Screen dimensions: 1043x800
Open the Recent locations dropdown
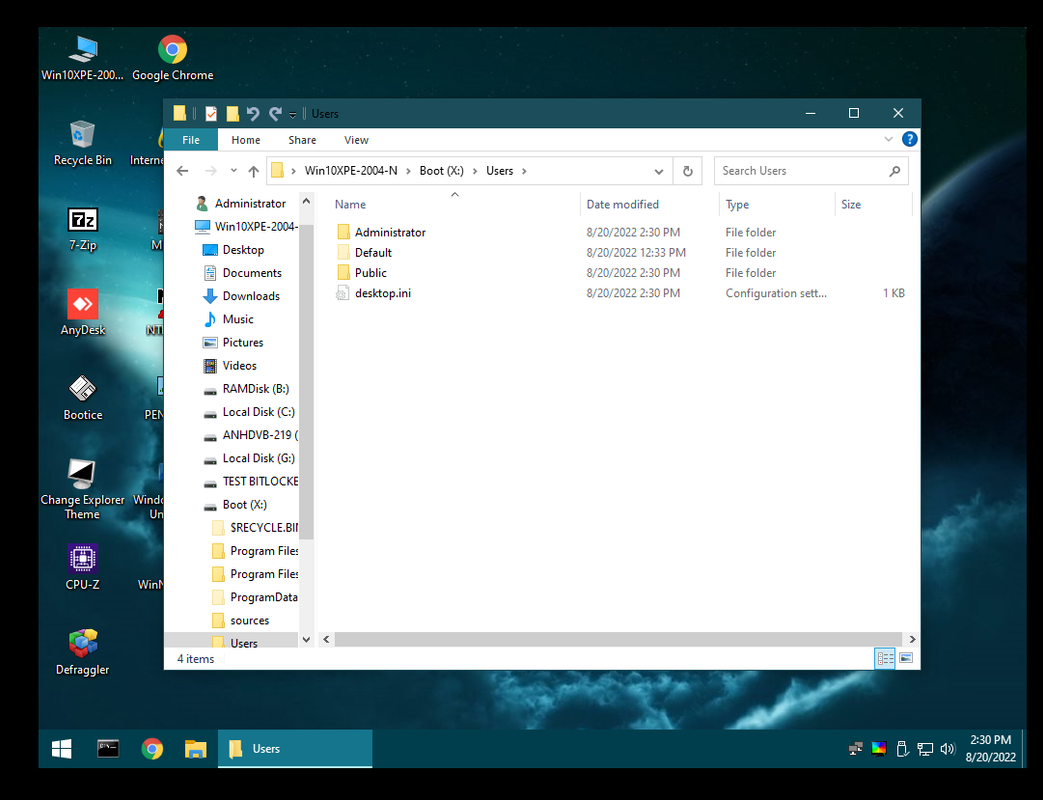pos(233,171)
